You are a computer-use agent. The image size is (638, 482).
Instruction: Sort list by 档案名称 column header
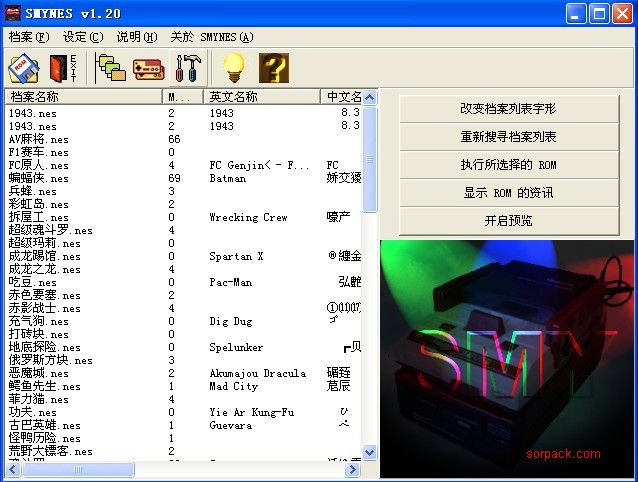tap(84, 97)
